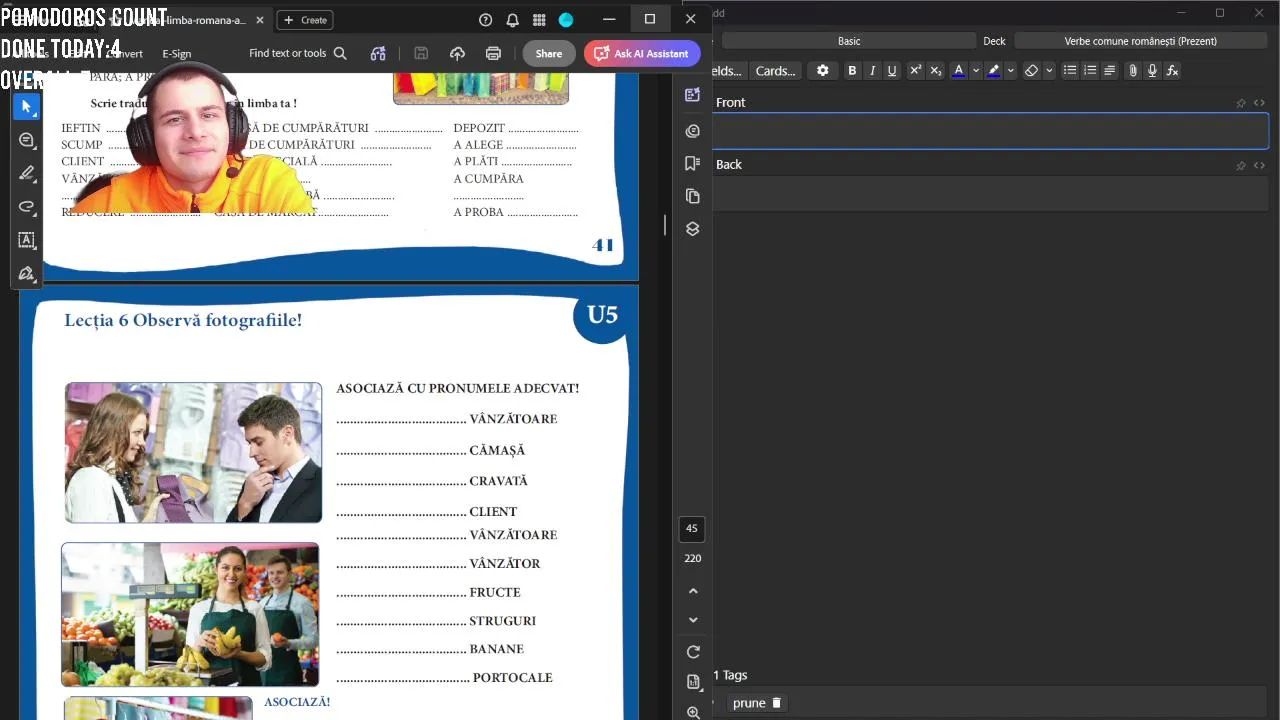
Task: Open the page display document icon
Action: pos(693,682)
